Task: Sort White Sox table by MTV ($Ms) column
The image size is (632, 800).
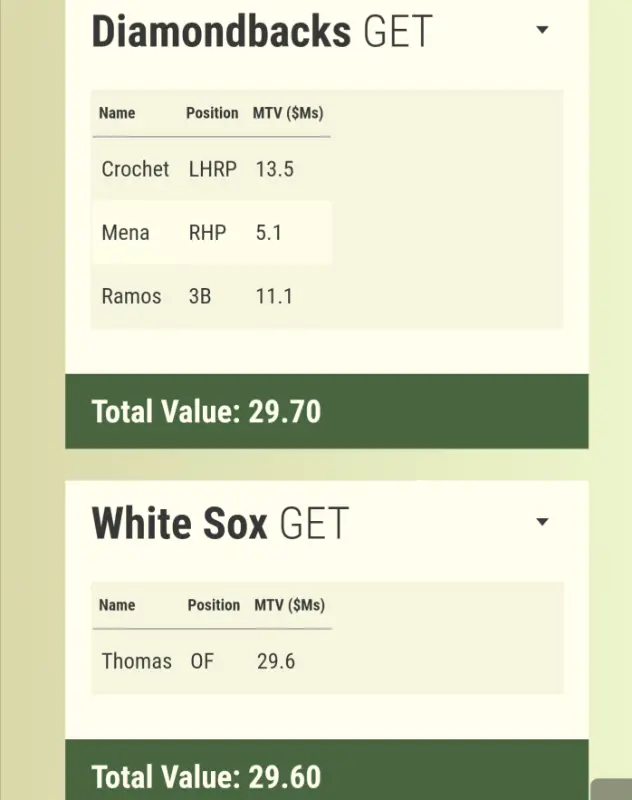Action: pos(289,605)
